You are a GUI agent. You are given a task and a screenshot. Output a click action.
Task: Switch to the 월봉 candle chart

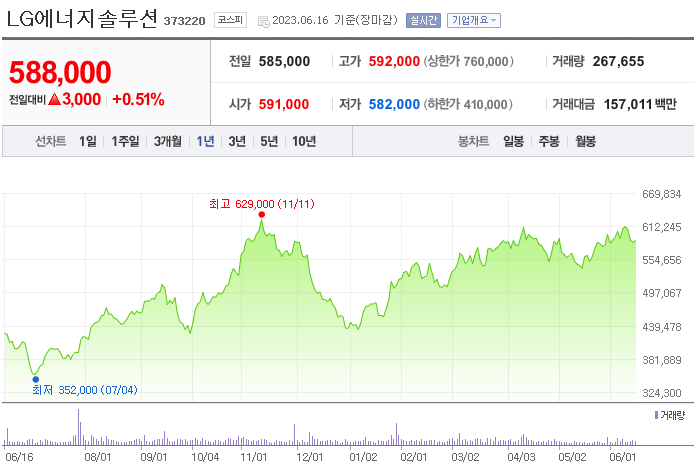[585, 141]
